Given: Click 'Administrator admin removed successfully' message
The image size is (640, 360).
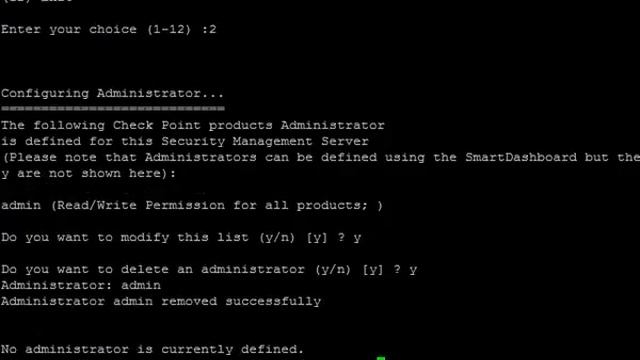Looking at the screenshot, I should coord(161,302).
